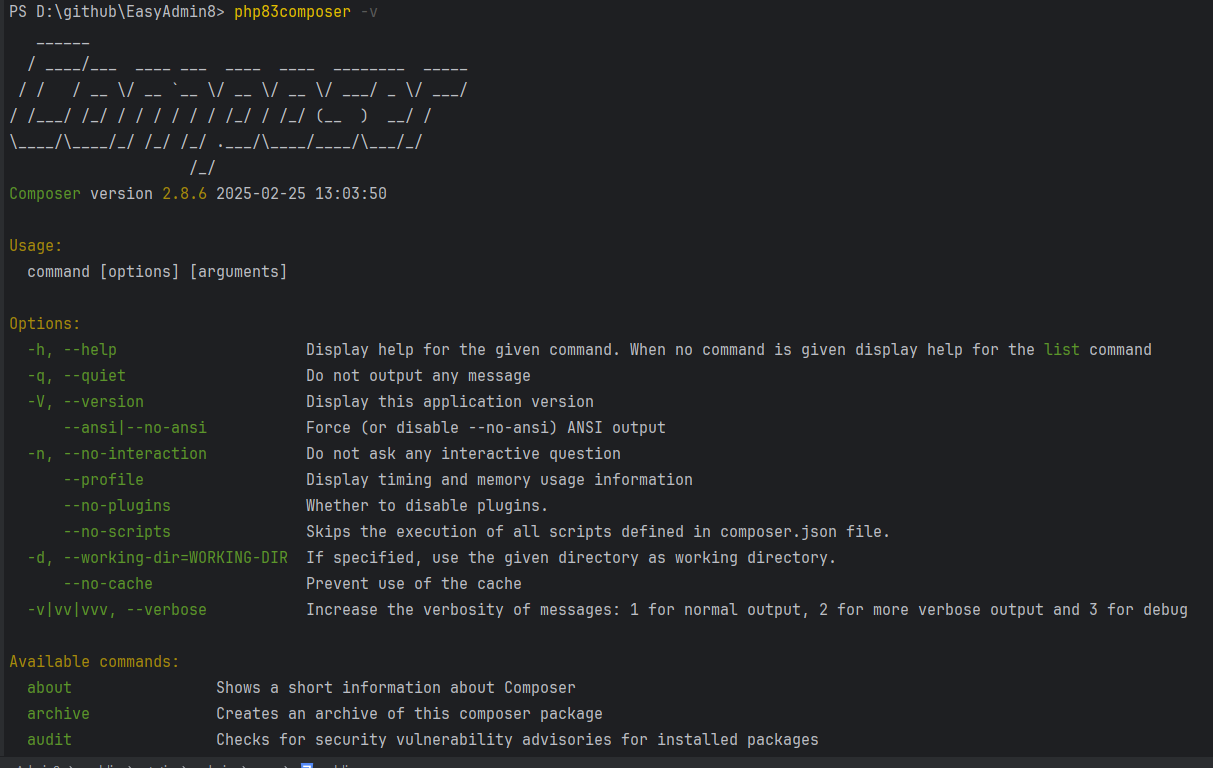Screen dimensions: 1213x768
Task: Click the 'Available commands:' heading
Action: (94, 662)
